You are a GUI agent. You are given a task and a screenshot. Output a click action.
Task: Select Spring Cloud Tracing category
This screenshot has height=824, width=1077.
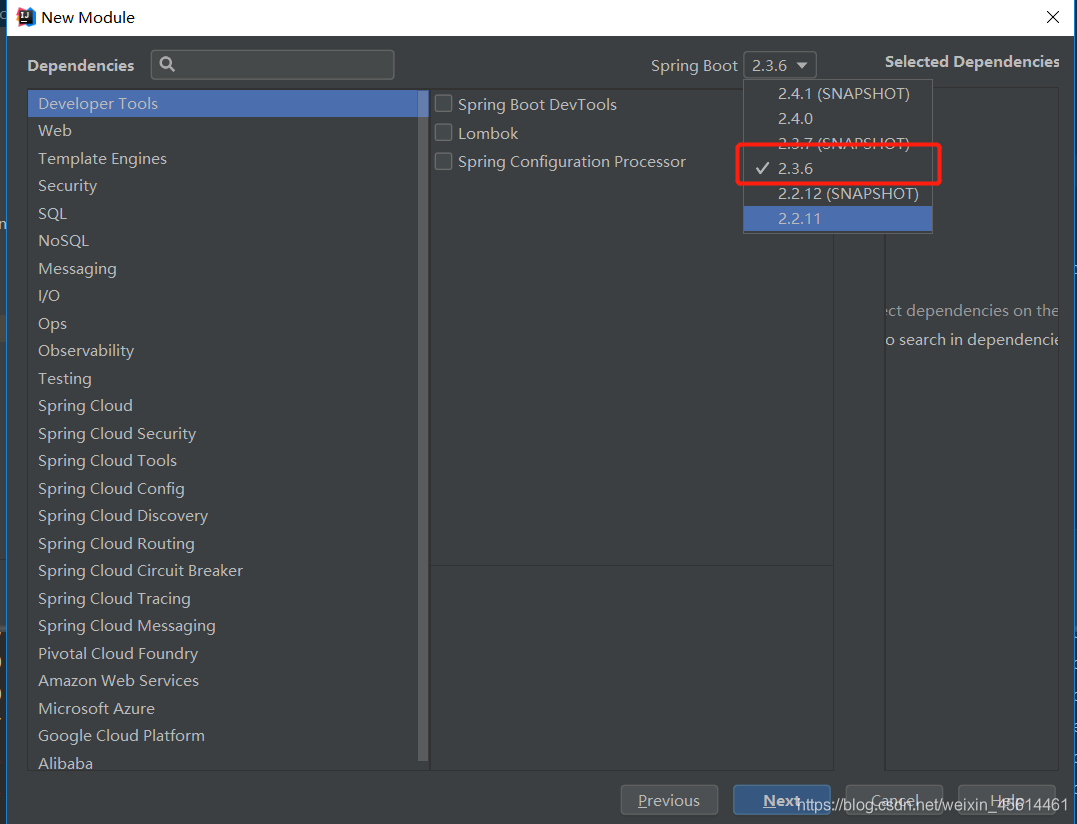point(223,598)
